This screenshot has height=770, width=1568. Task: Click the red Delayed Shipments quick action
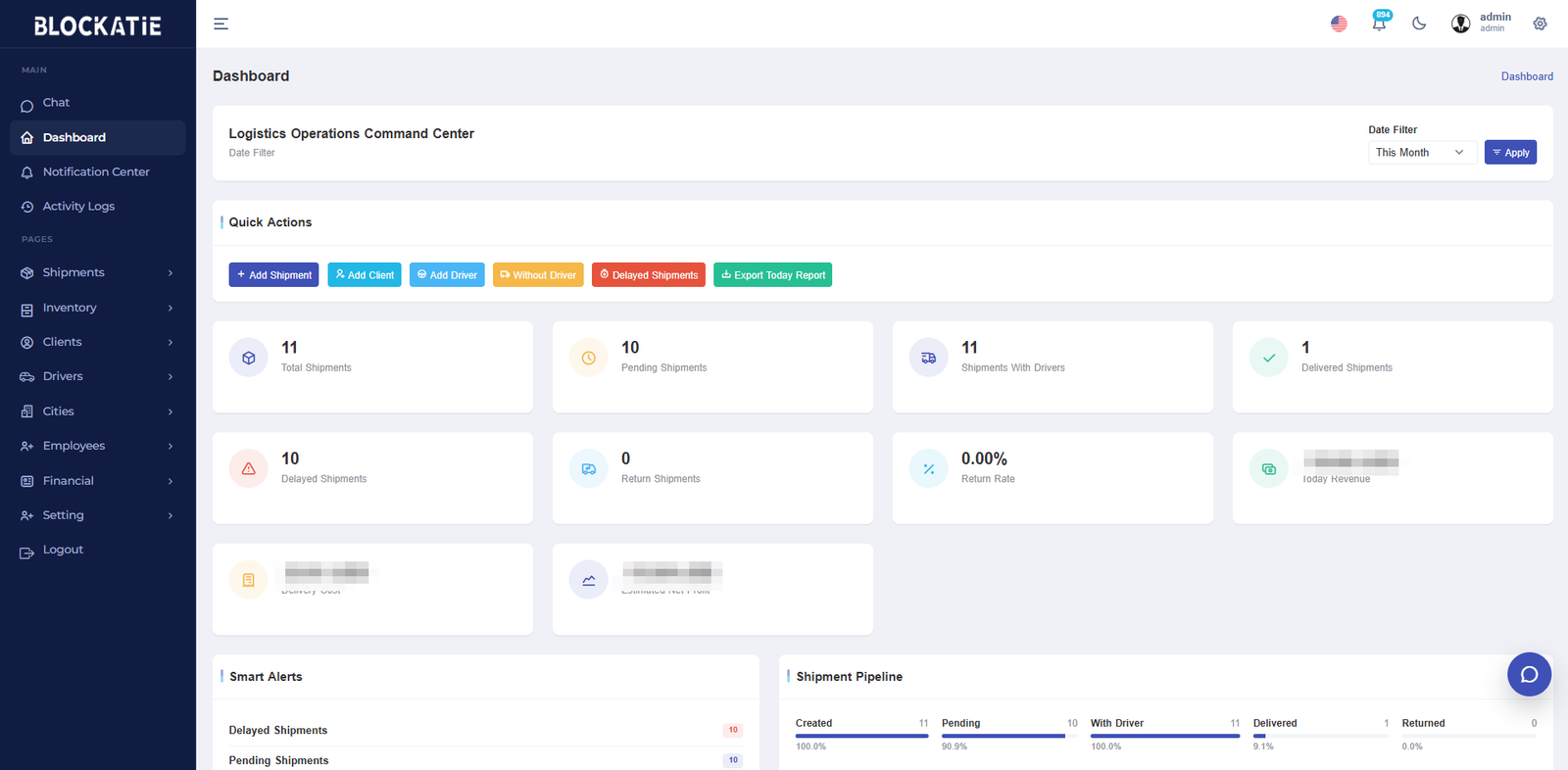pos(649,275)
